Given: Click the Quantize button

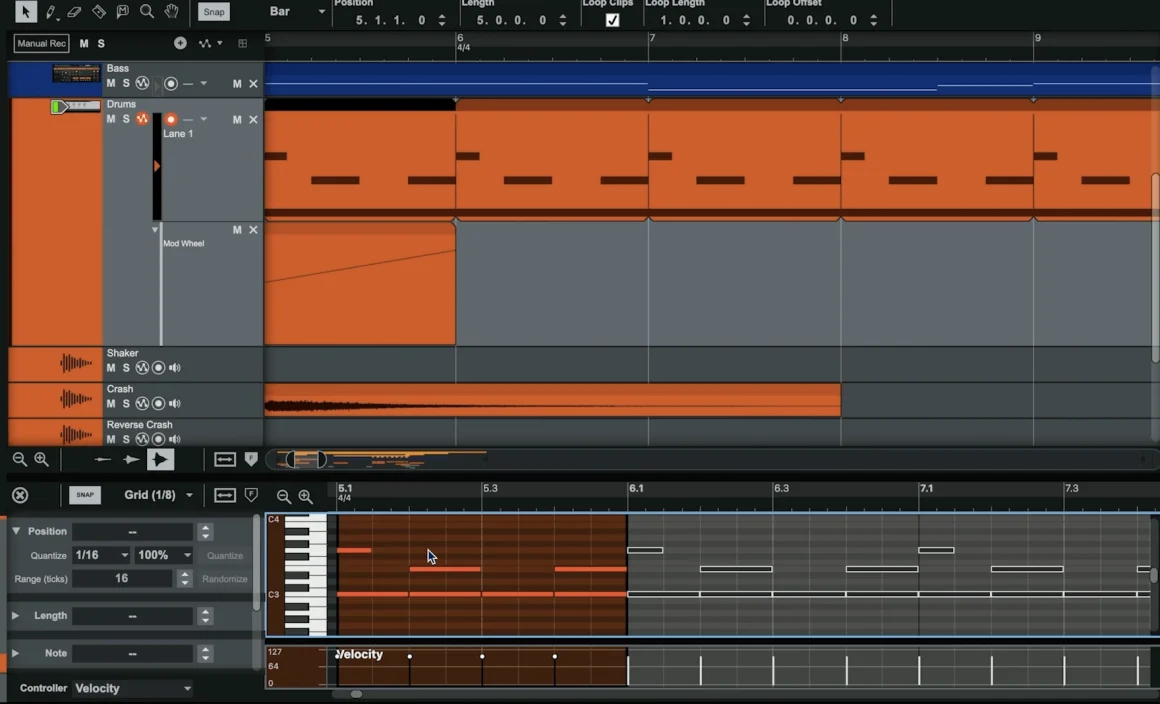Looking at the screenshot, I should coord(225,555).
